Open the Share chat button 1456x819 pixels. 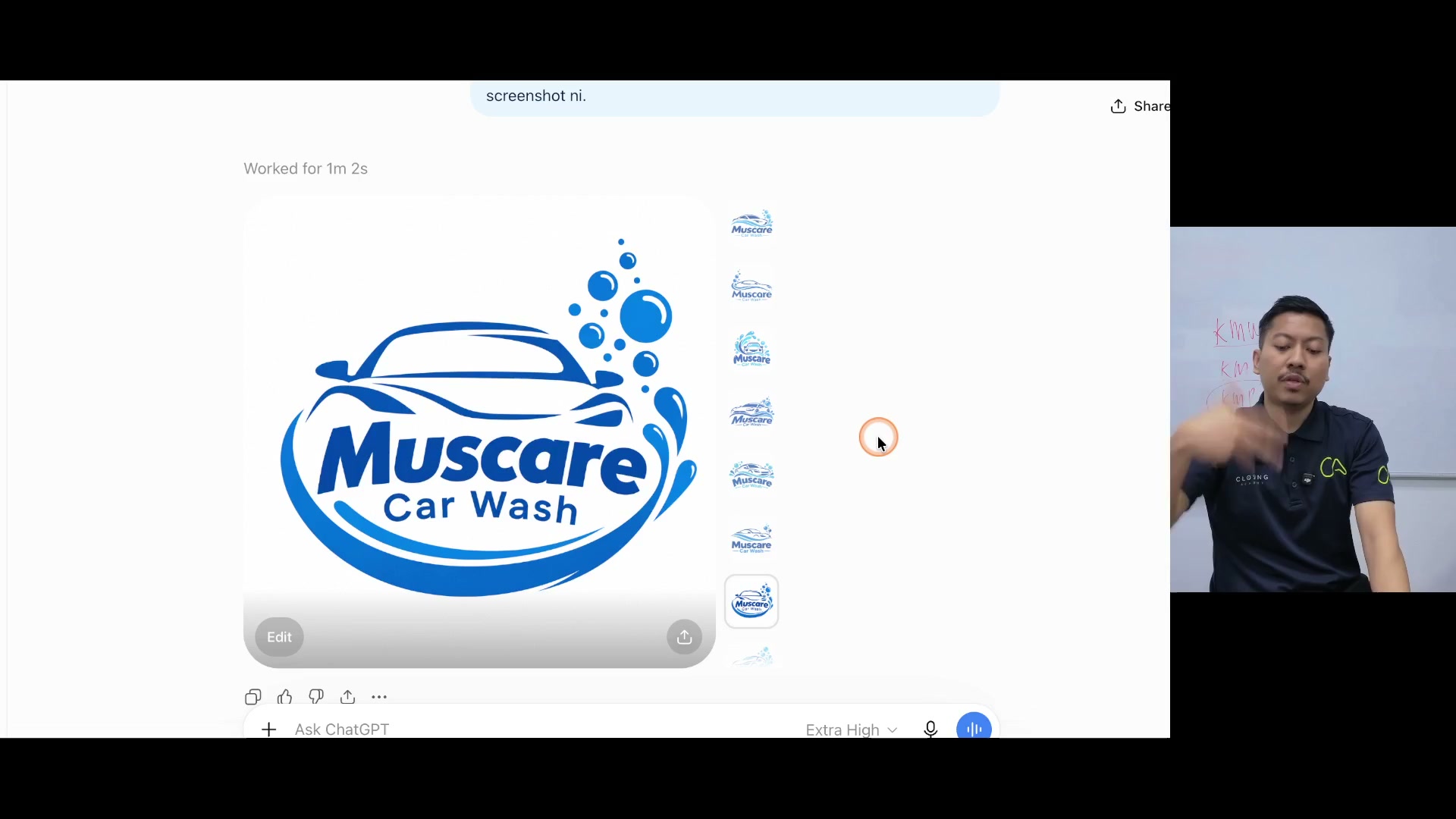pyautogui.click(x=1140, y=106)
